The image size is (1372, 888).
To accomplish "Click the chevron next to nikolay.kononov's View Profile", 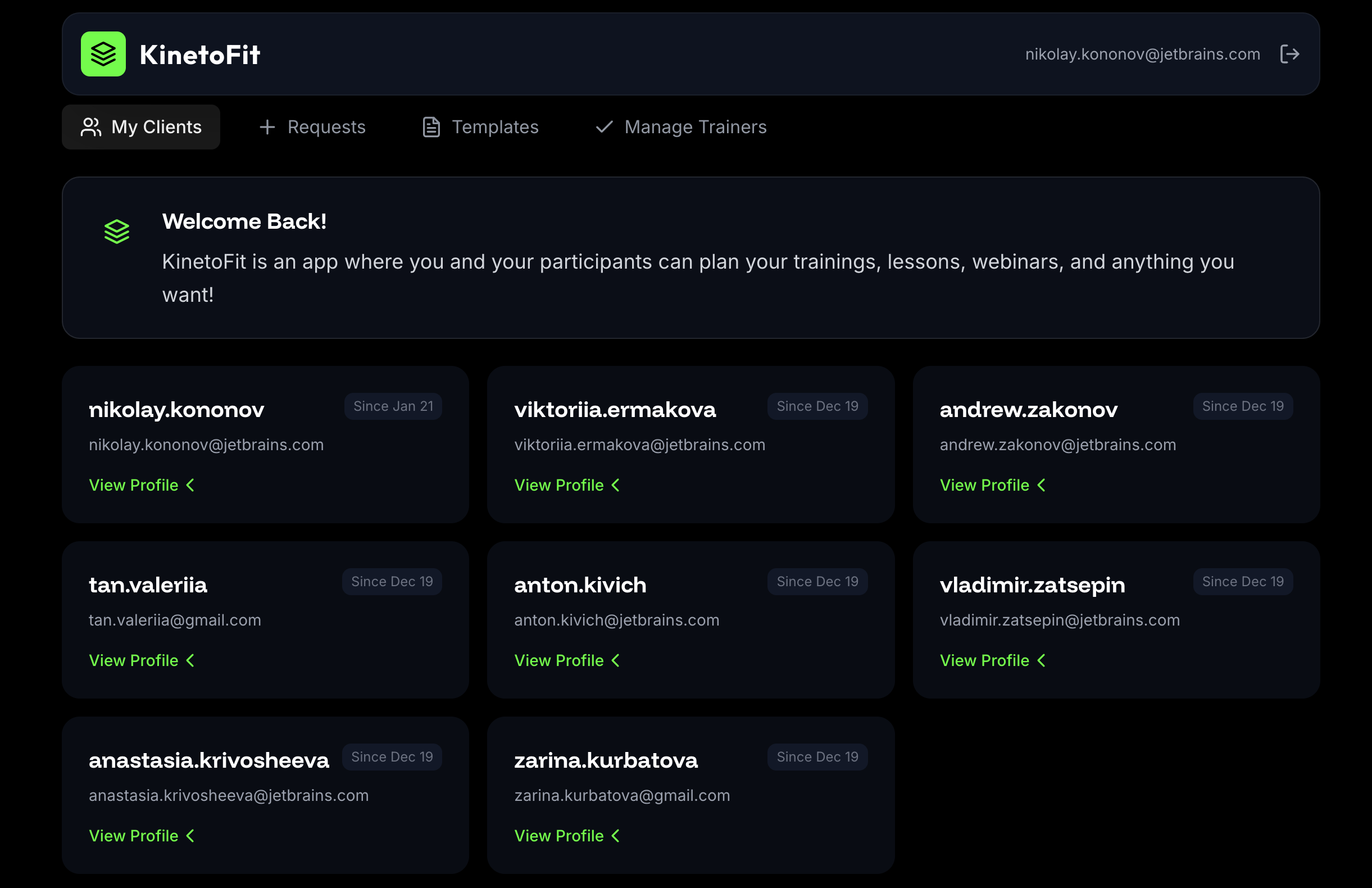I will (x=190, y=485).
